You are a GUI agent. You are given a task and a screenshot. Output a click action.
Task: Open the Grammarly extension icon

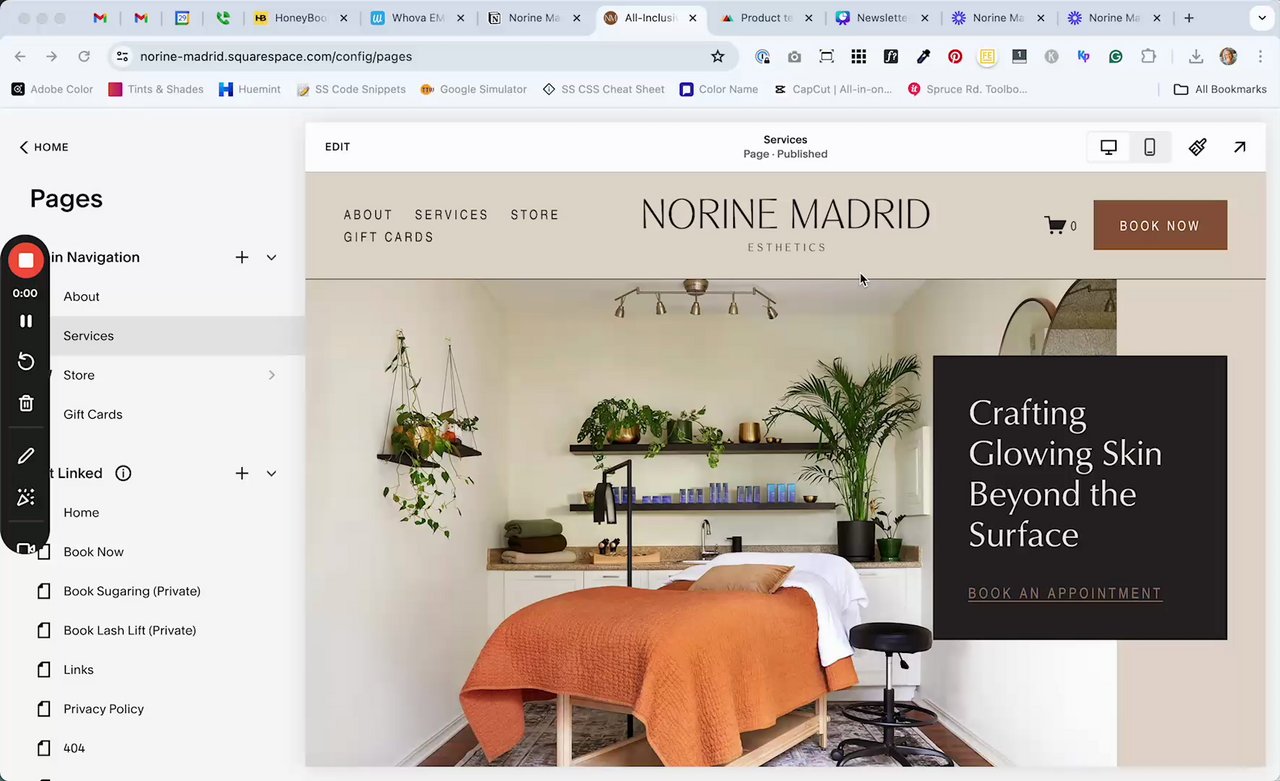tap(1115, 57)
